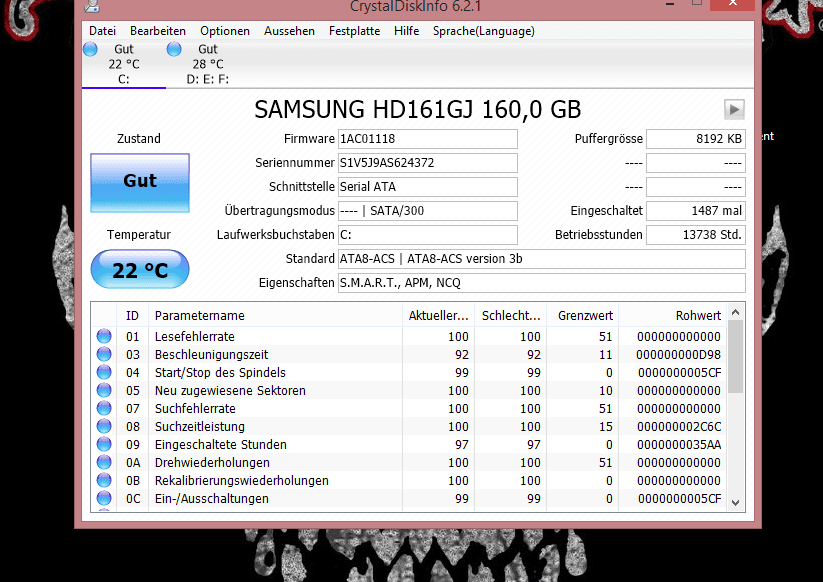Click the Seriennummer field
The image size is (823, 582).
coord(427,163)
